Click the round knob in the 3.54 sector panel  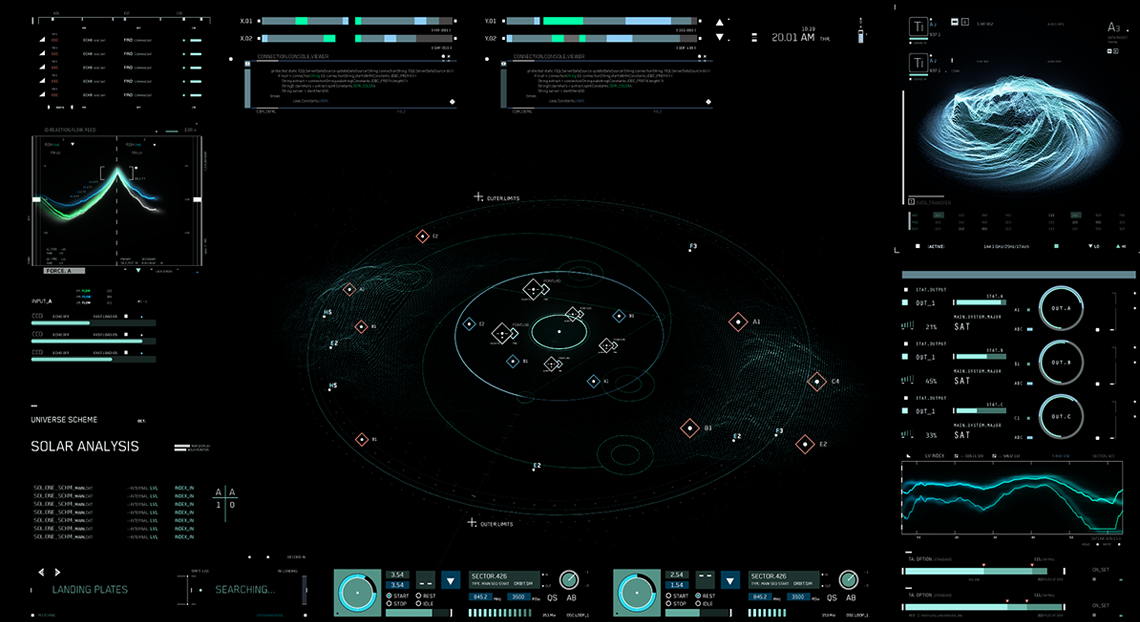[569, 579]
